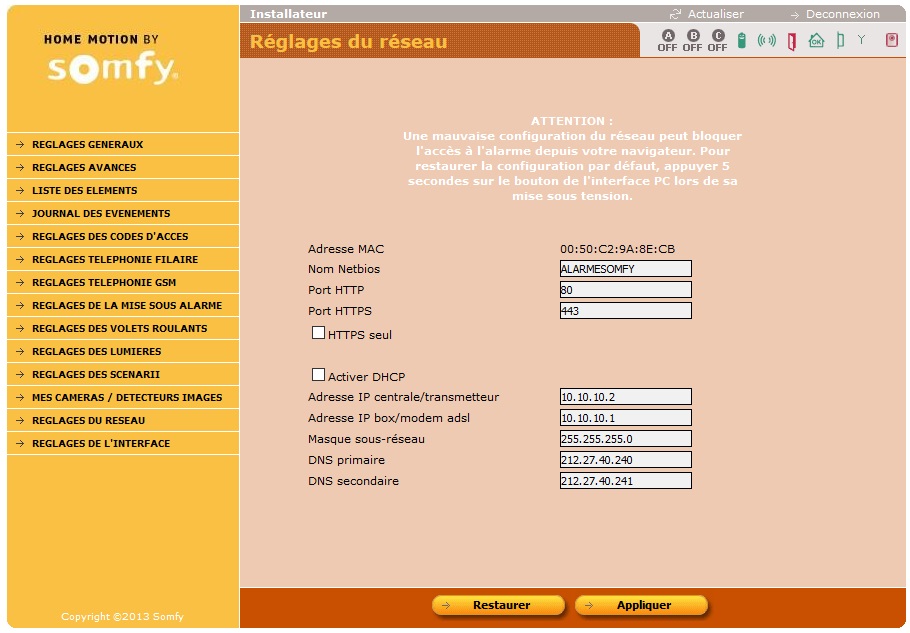
Task: Click the Nom Netbios input field
Action: [x=626, y=269]
